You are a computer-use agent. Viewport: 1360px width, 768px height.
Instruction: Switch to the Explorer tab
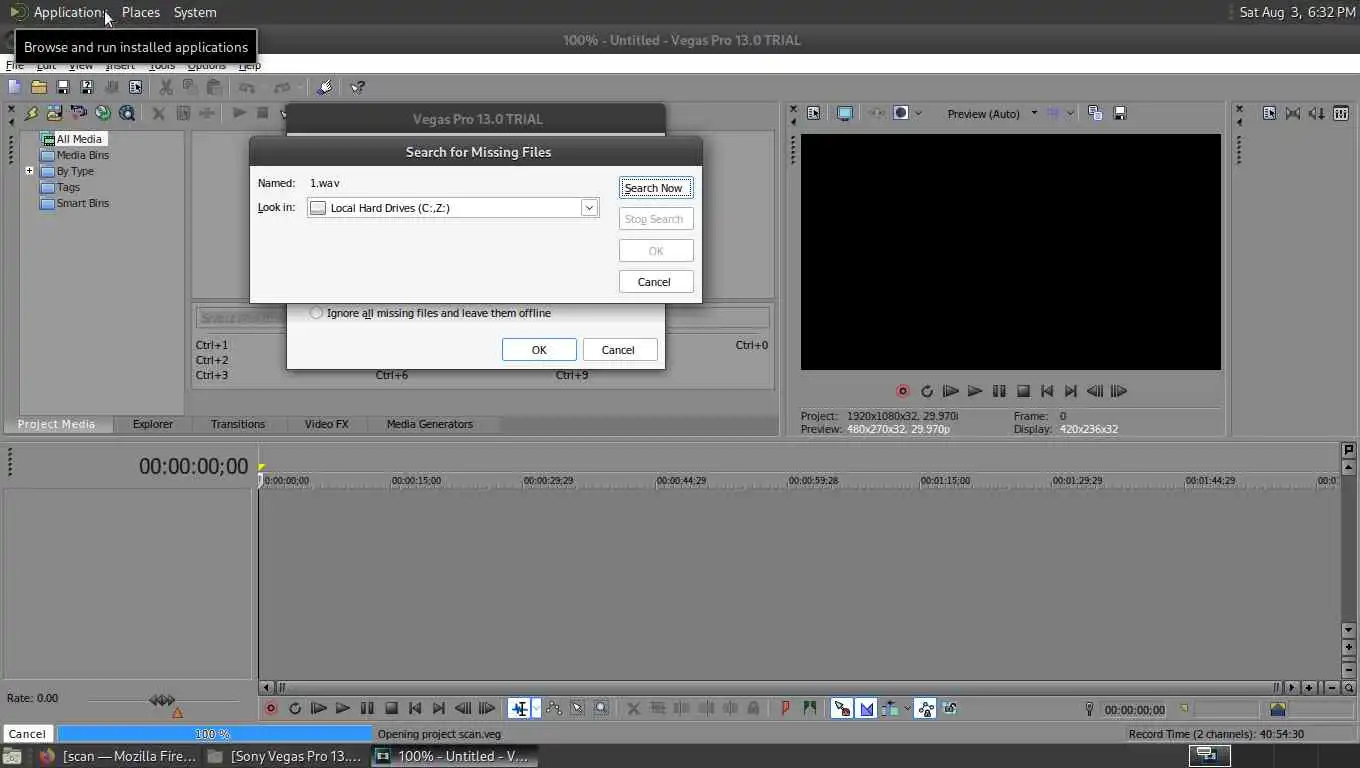point(153,424)
